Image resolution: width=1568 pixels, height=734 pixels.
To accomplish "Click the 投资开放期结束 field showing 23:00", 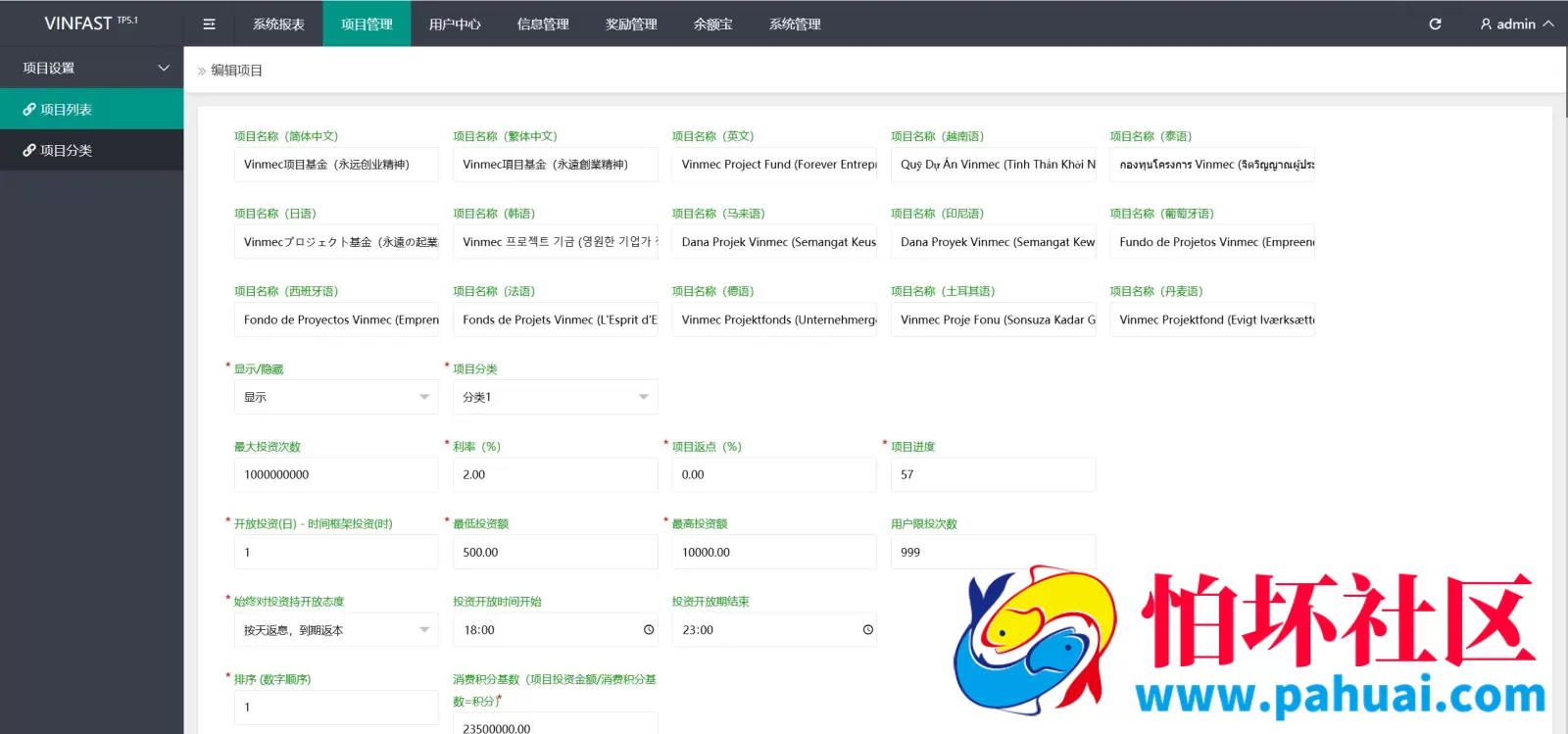I will pos(774,630).
